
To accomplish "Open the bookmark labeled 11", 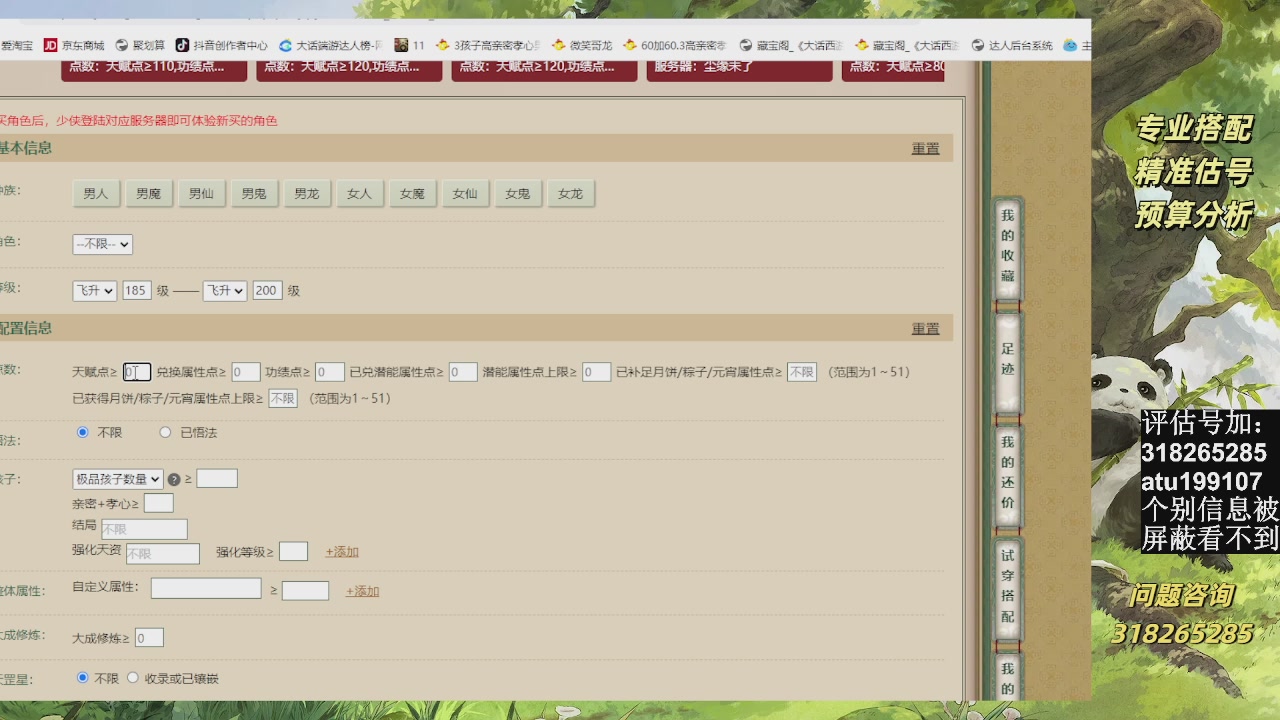I will coord(410,45).
